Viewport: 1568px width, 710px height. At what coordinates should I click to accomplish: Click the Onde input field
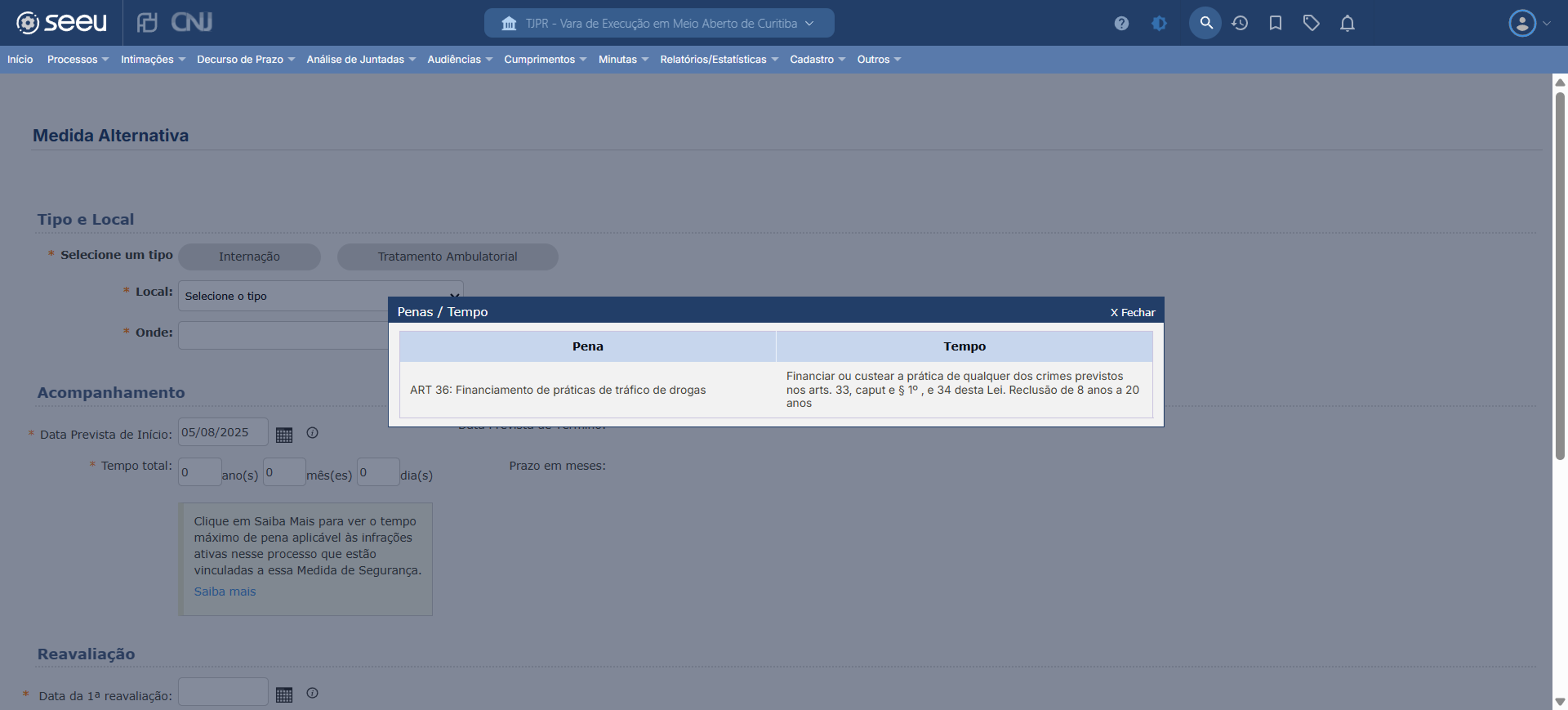(x=283, y=336)
